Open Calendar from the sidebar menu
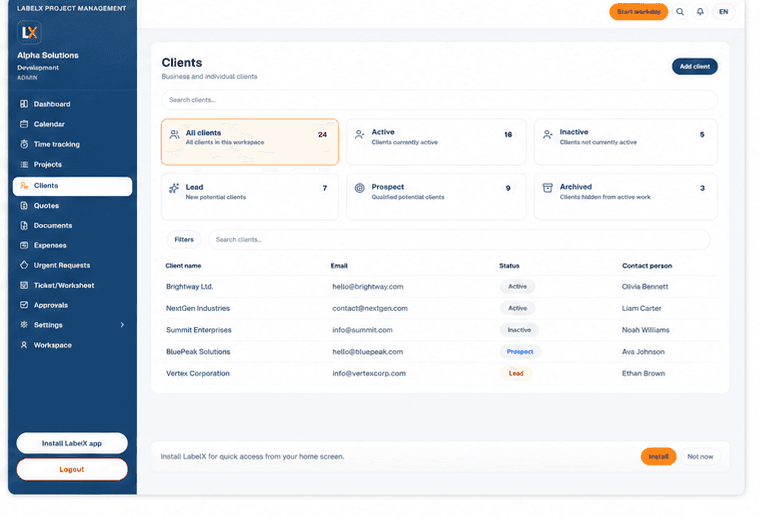The image size is (760, 517). (x=72, y=124)
